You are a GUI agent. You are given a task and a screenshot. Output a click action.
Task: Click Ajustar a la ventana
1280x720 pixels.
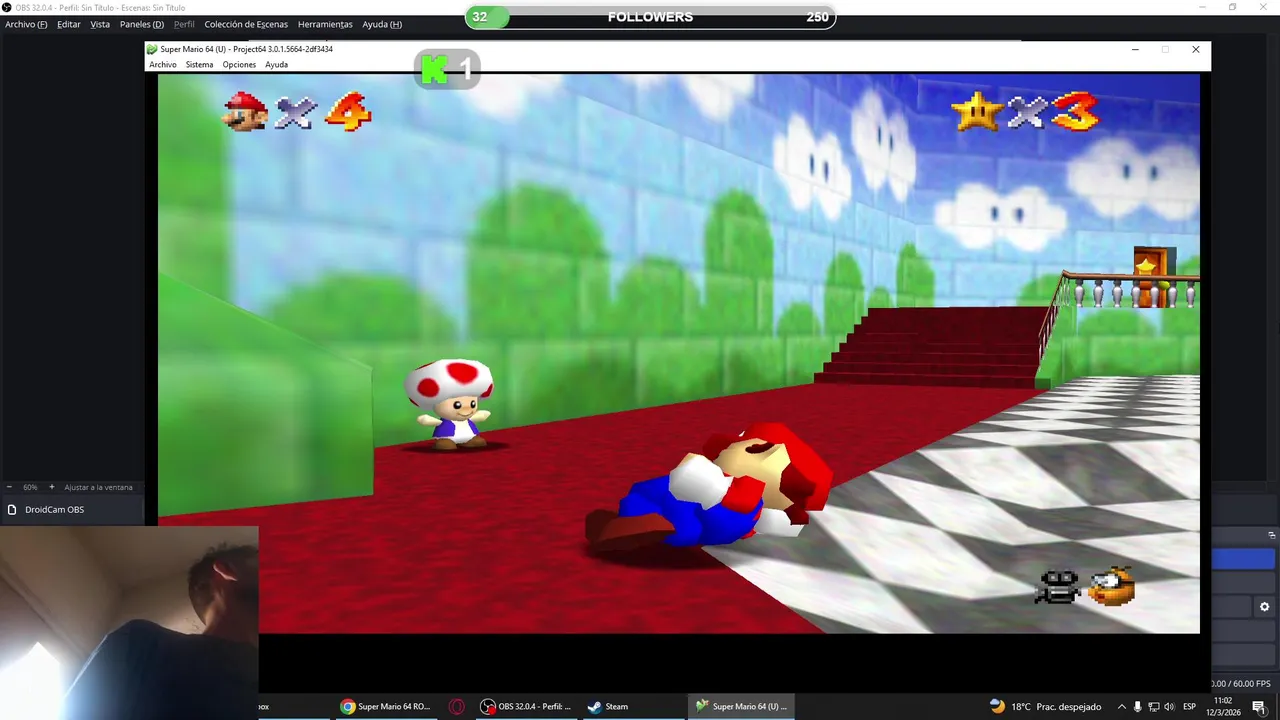[98, 487]
